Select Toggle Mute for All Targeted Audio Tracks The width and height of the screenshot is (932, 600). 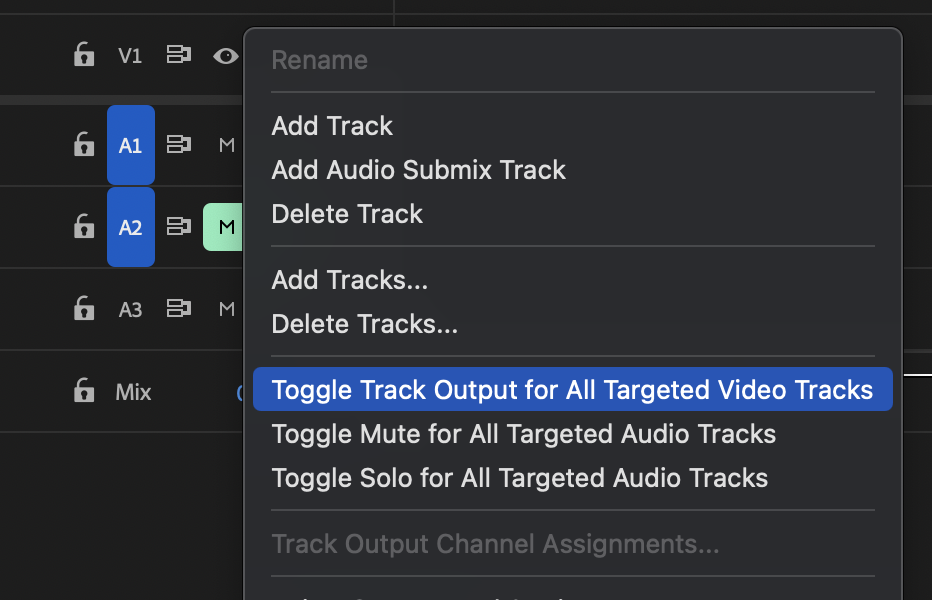point(522,434)
